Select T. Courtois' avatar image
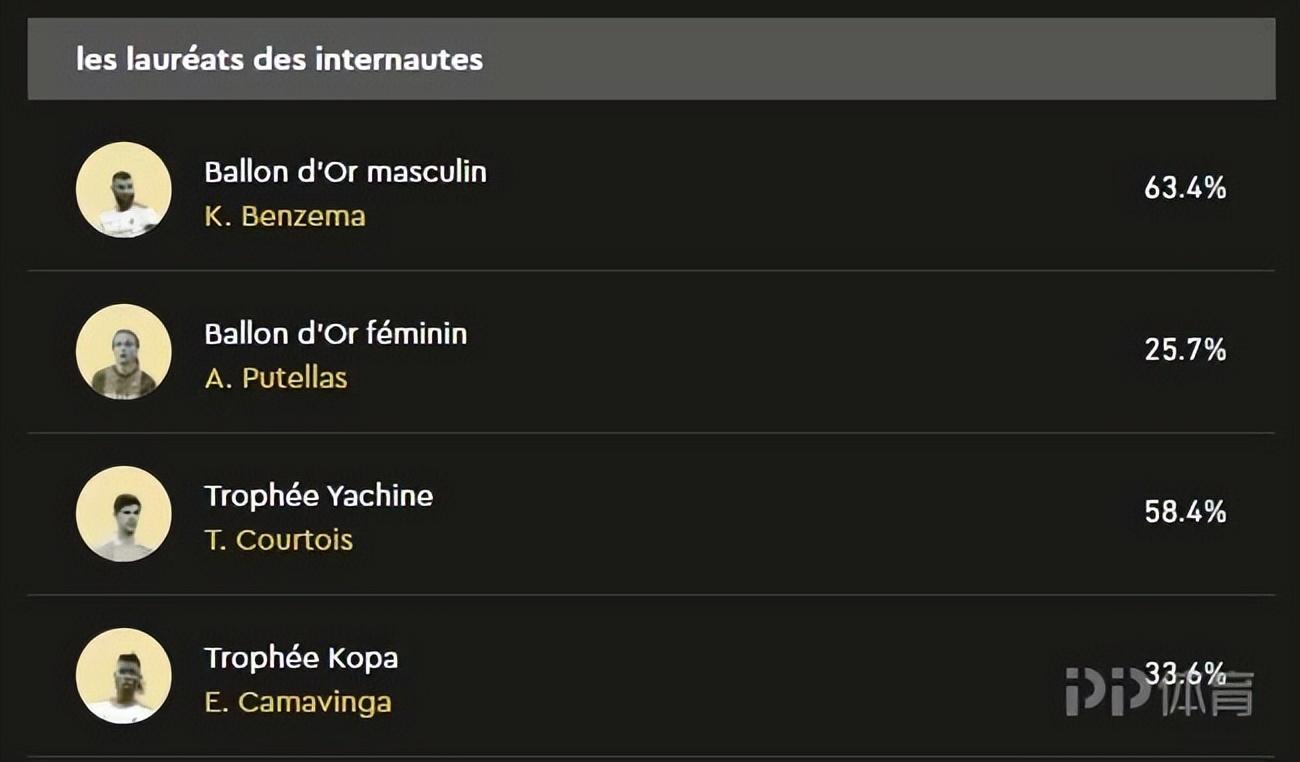Viewport: 1300px width, 762px height. click(x=124, y=514)
